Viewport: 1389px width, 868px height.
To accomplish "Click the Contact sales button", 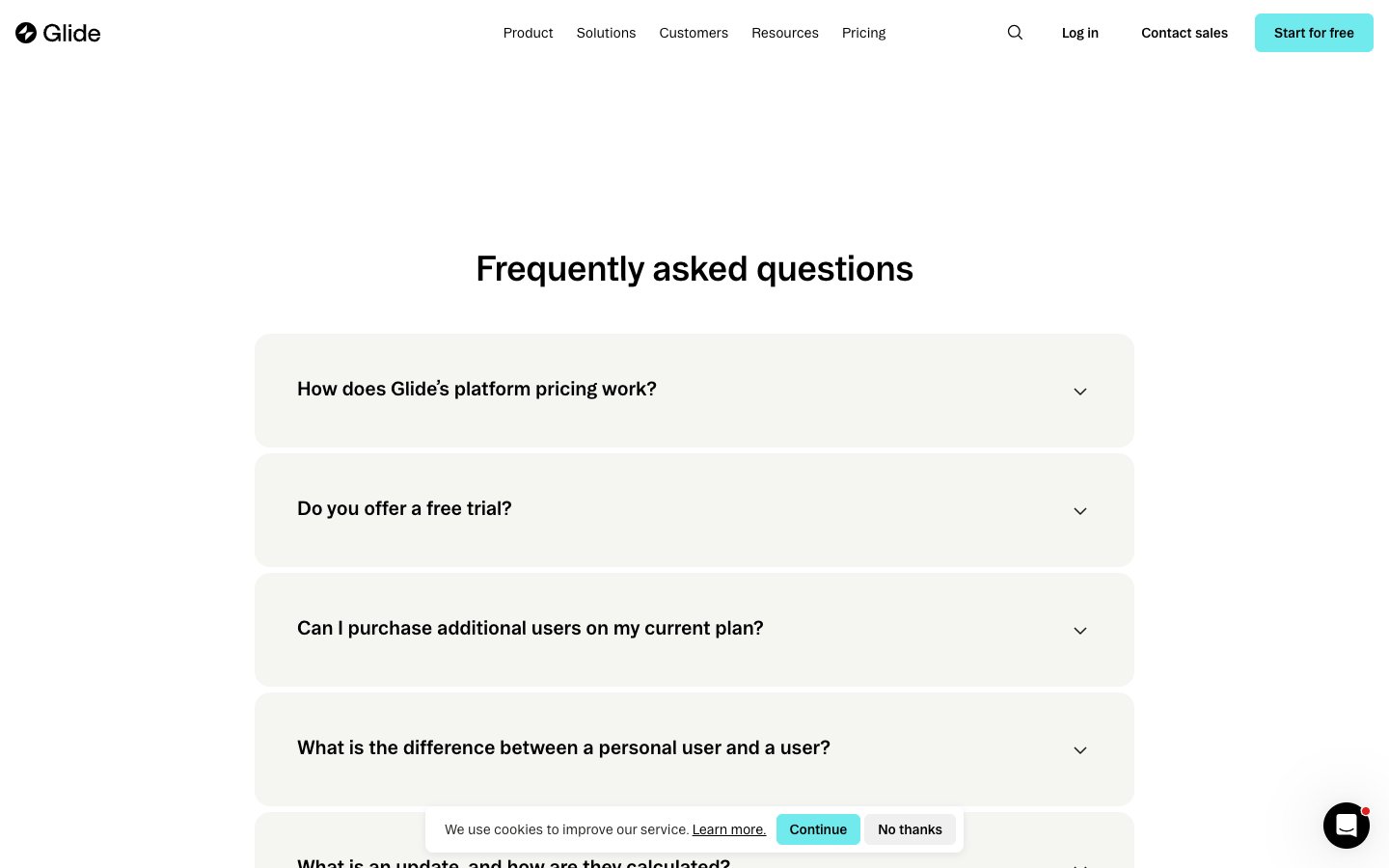I will coord(1185,33).
